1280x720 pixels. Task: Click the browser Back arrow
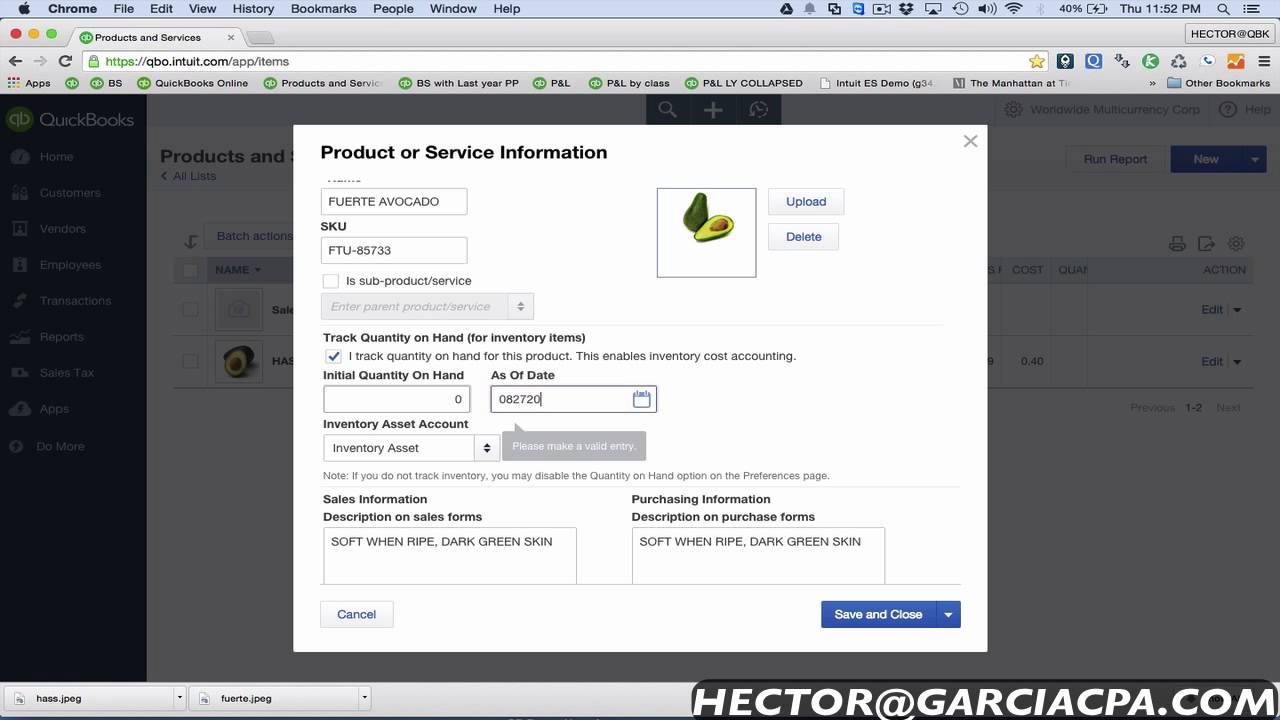pos(16,61)
